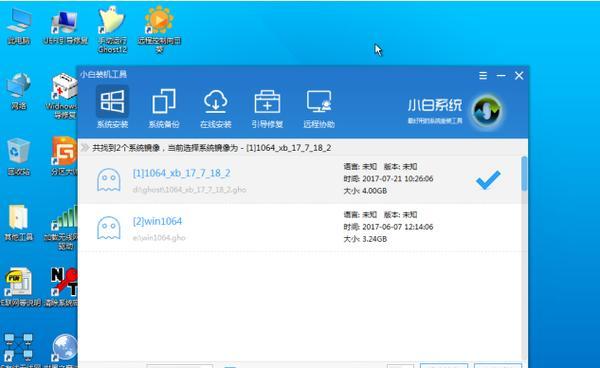The image size is (600, 368).
Task: Open the 系统备份 (System Backup) tab
Action: [164, 108]
